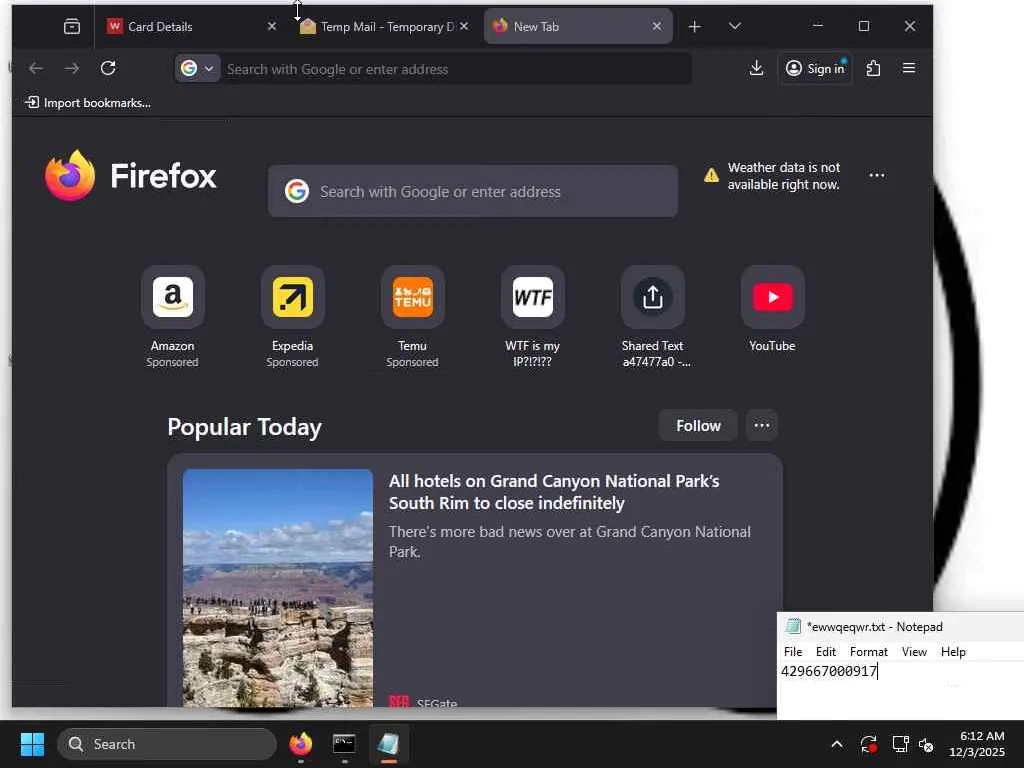Viewport: 1024px width, 768px height.
Task: Click the Popular Today heading text
Action: tap(244, 426)
